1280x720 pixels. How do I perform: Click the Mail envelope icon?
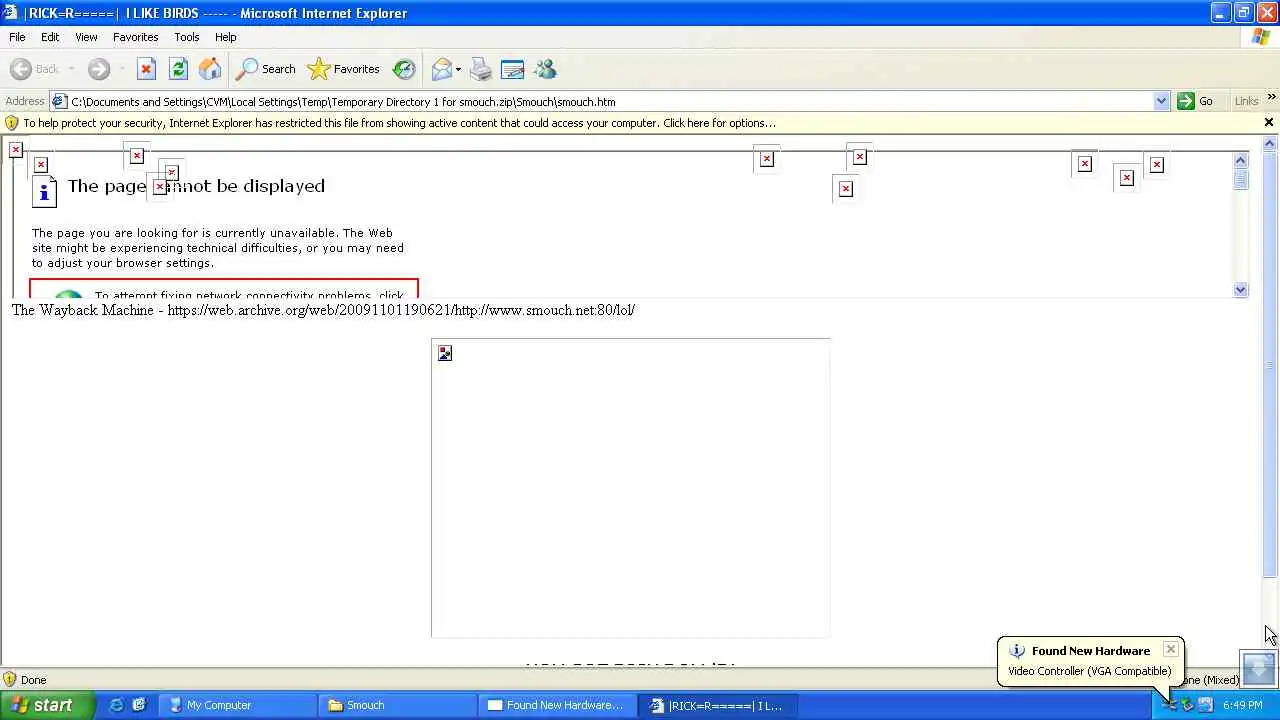click(441, 69)
